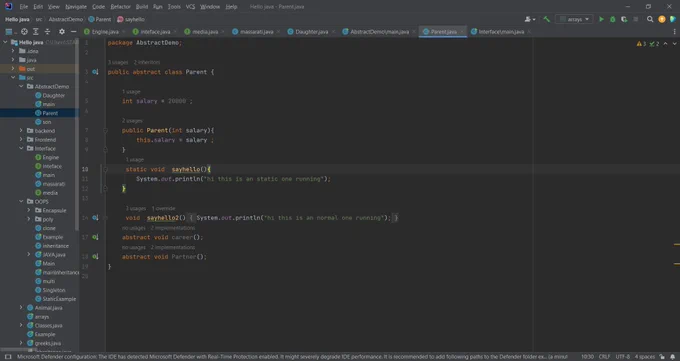Screen dimensions: 680x361
Task: Expand the Frontend package
Action: pyautogui.click(x=21, y=139)
